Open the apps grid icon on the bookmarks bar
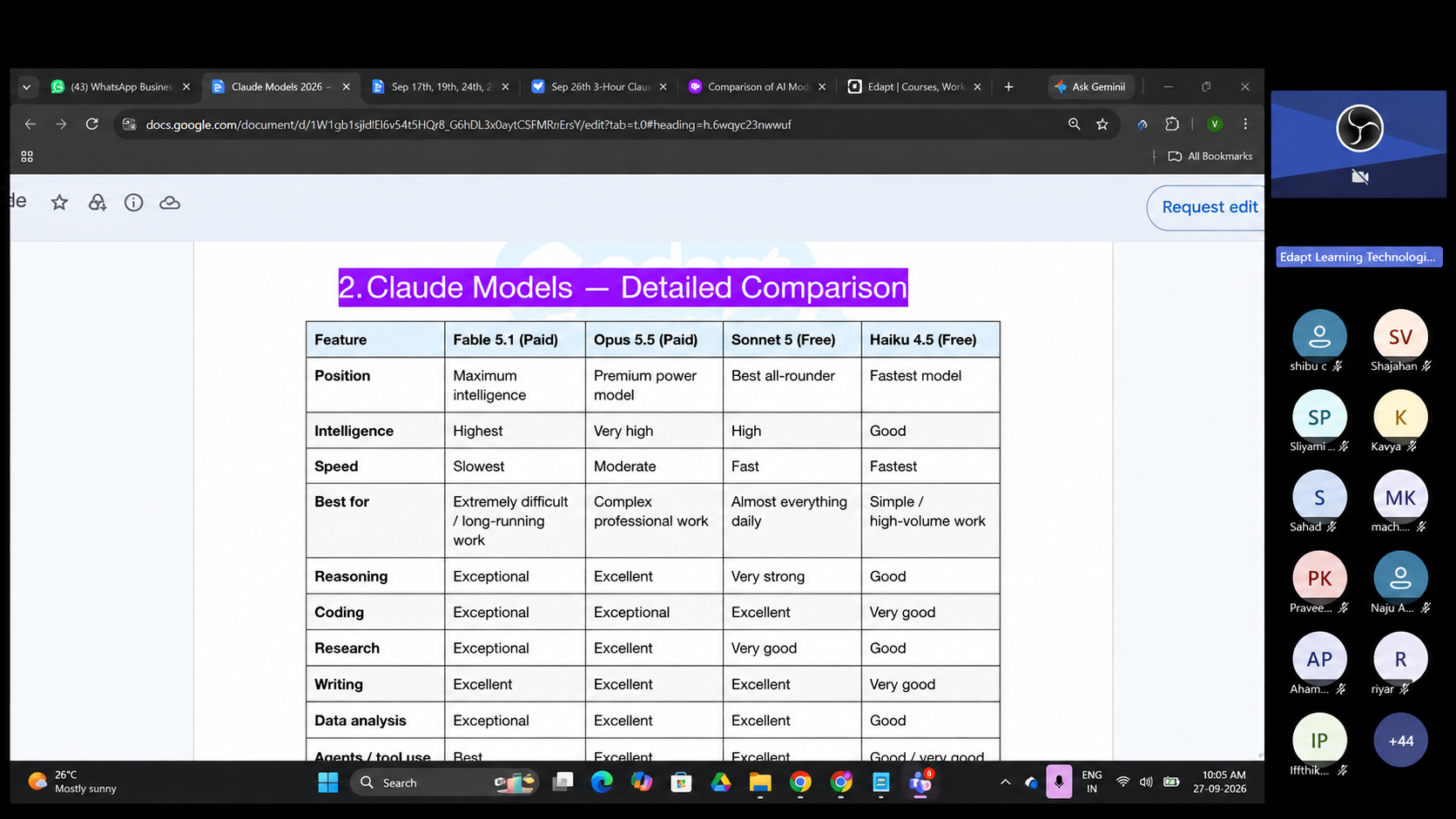This screenshot has width=1456, height=819. [x=27, y=157]
